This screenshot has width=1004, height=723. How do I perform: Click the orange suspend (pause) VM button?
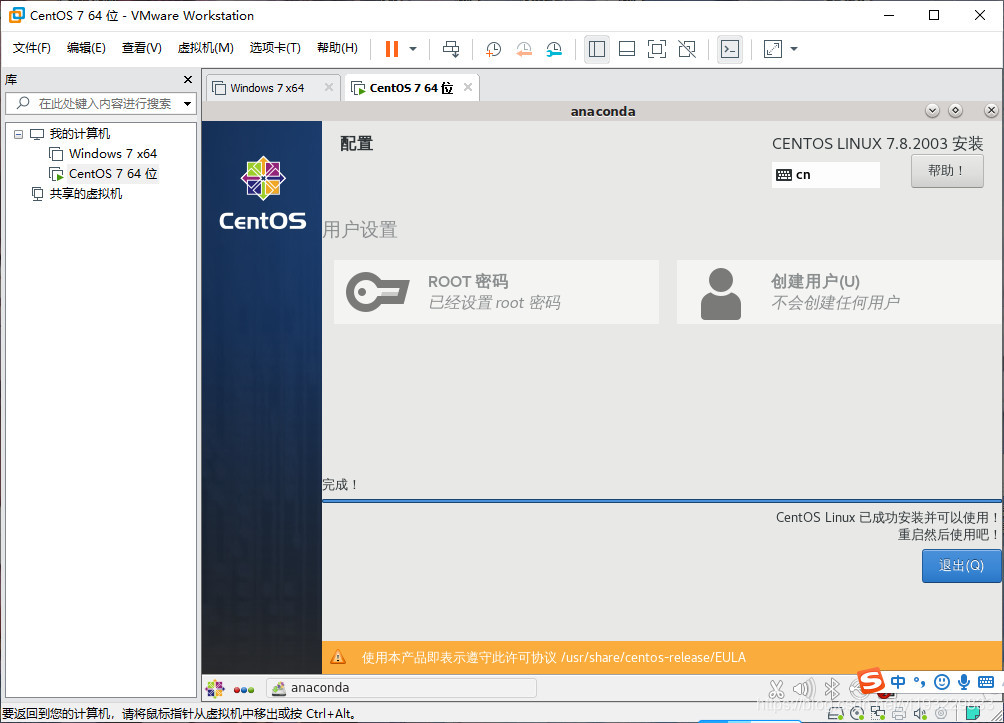(x=392, y=49)
